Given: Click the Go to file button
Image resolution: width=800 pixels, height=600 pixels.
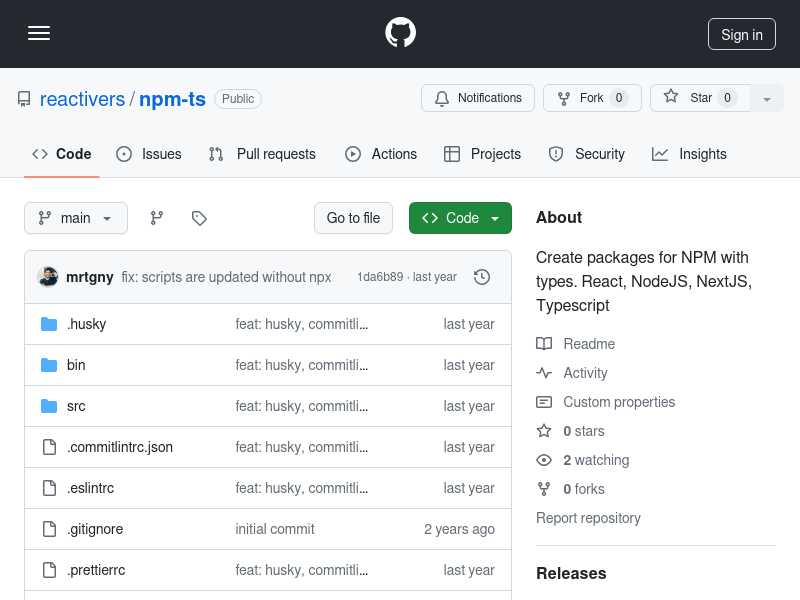Looking at the screenshot, I should coord(353,218).
